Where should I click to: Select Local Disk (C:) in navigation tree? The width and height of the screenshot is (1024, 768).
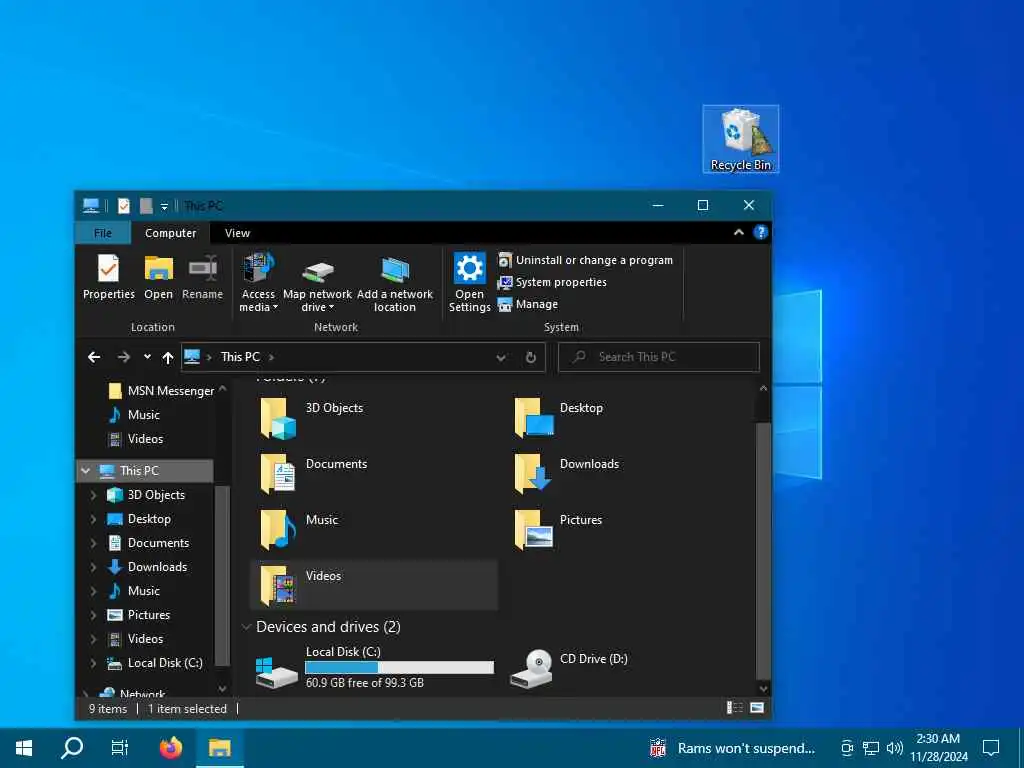pyautogui.click(x=155, y=663)
